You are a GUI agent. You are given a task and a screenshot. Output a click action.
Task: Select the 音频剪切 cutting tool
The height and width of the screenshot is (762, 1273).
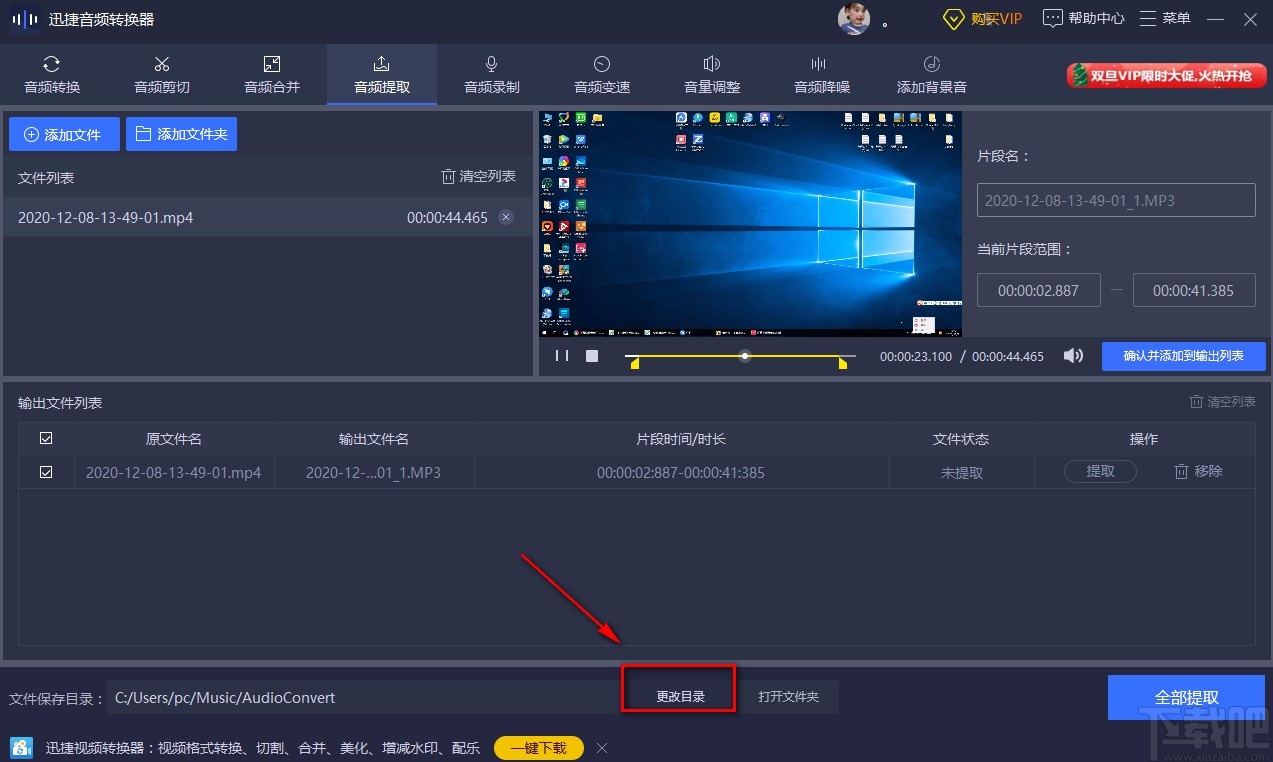(161, 74)
